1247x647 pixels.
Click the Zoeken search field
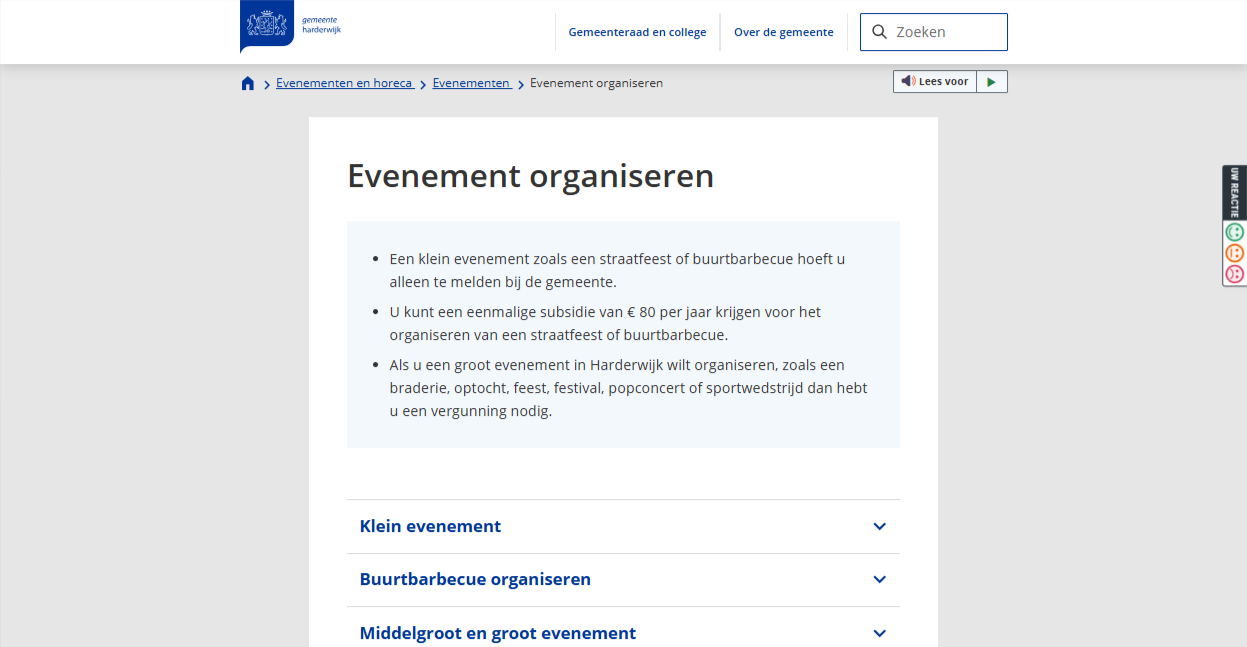tap(934, 32)
